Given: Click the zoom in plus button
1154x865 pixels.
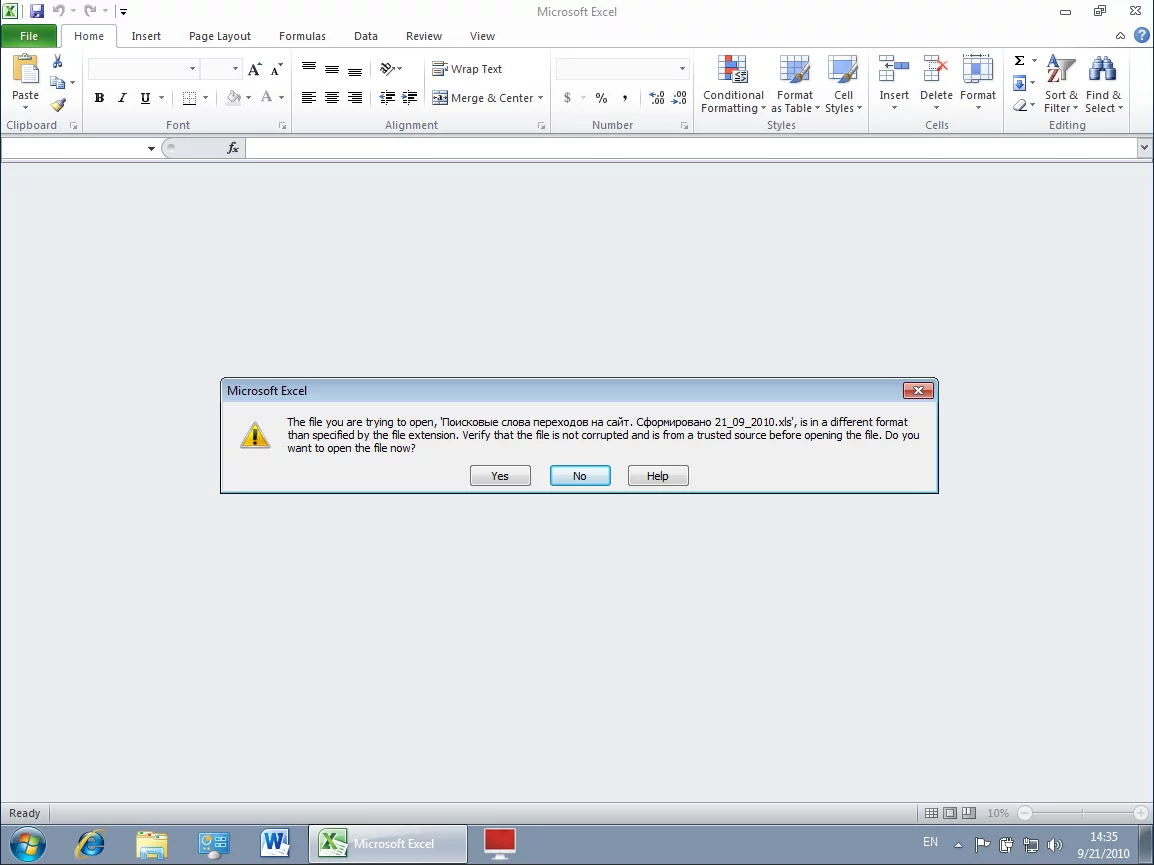Looking at the screenshot, I should click(1141, 813).
